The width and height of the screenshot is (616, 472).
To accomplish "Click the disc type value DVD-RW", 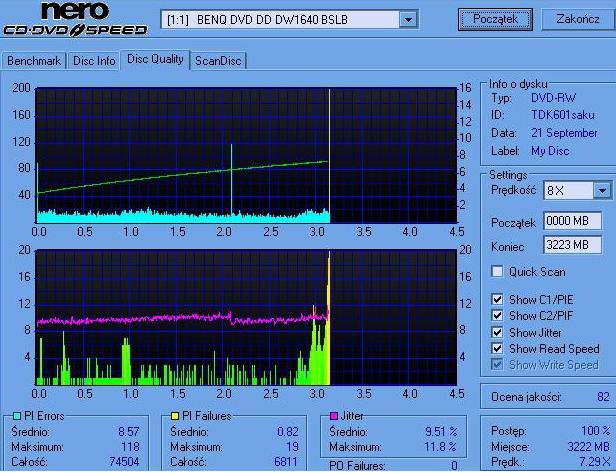I will (553, 98).
